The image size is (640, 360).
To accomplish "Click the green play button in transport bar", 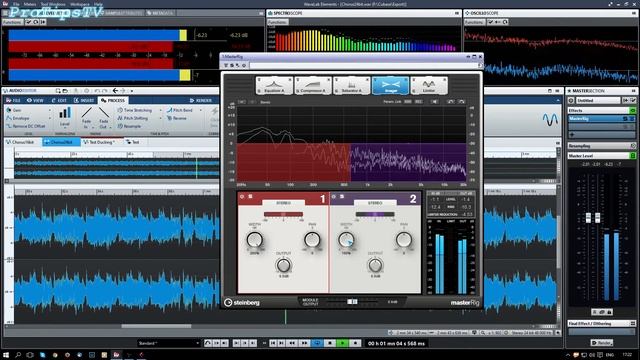I will pyautogui.click(x=342, y=343).
